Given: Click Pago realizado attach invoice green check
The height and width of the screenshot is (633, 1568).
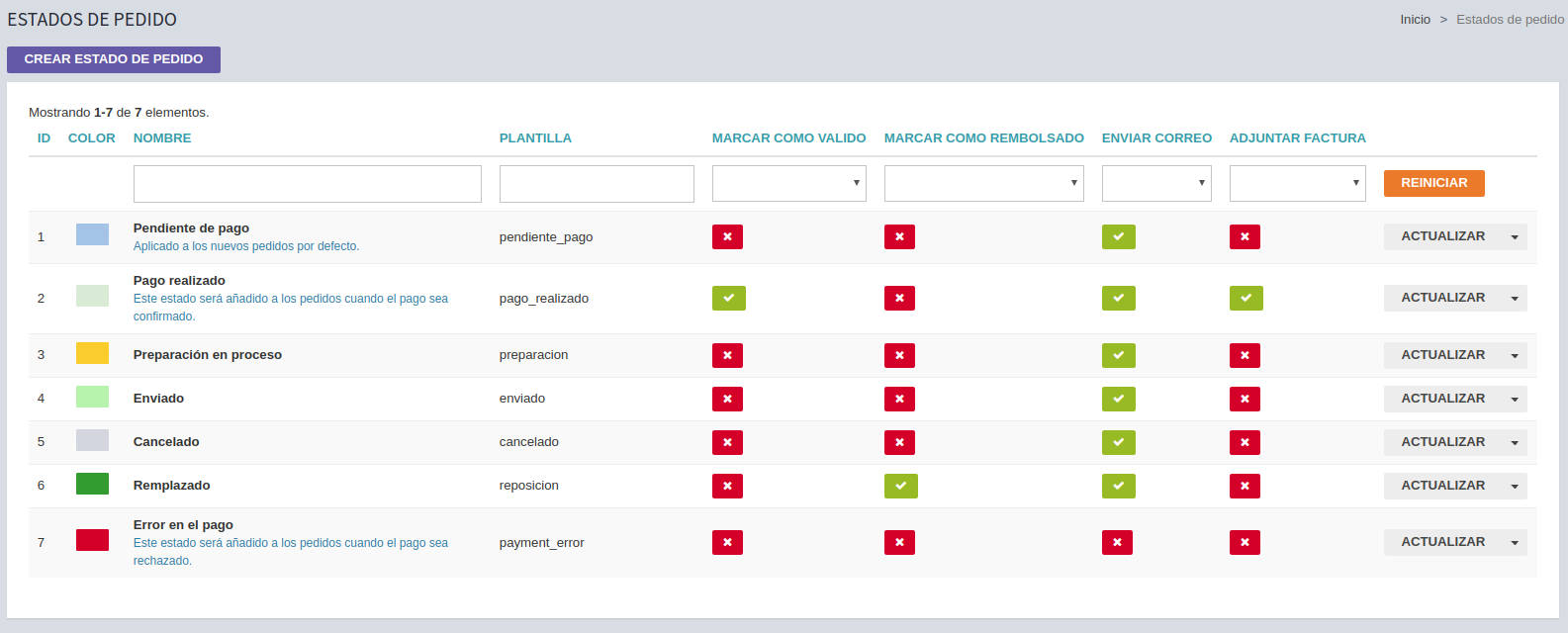Looking at the screenshot, I should point(1245,298).
